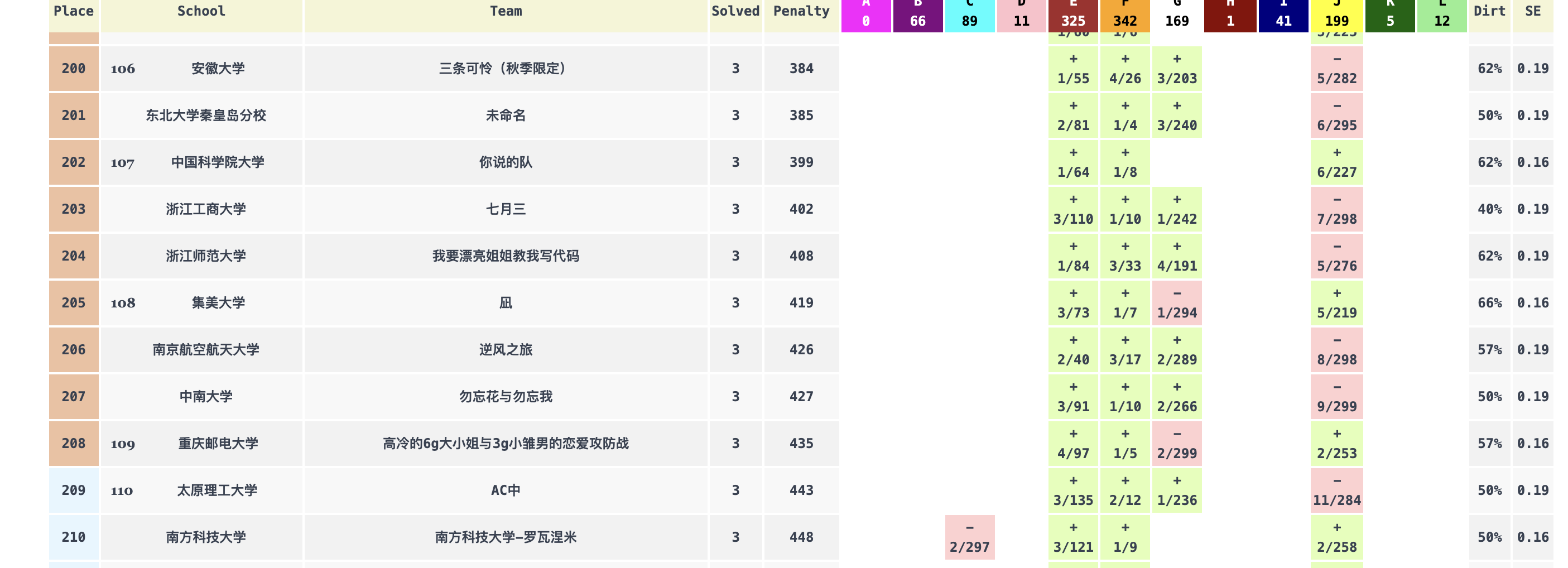
Task: Click place cell 209
Action: coord(74,490)
